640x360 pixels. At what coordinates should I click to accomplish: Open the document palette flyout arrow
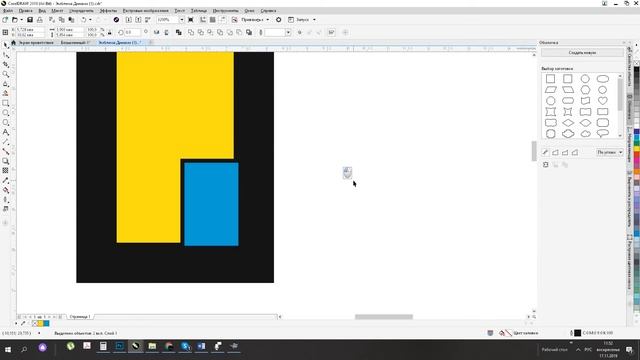(x=16, y=323)
